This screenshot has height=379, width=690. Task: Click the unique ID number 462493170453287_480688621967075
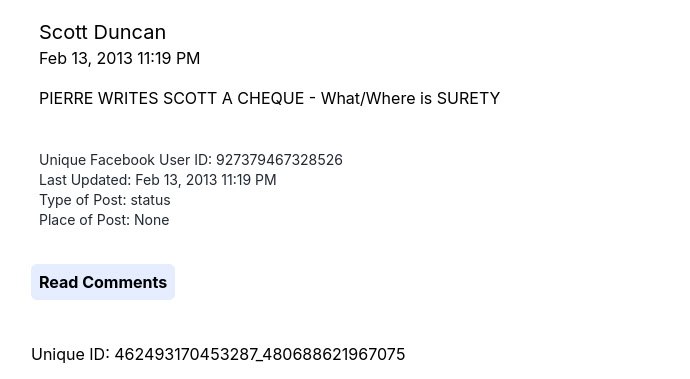coord(260,354)
